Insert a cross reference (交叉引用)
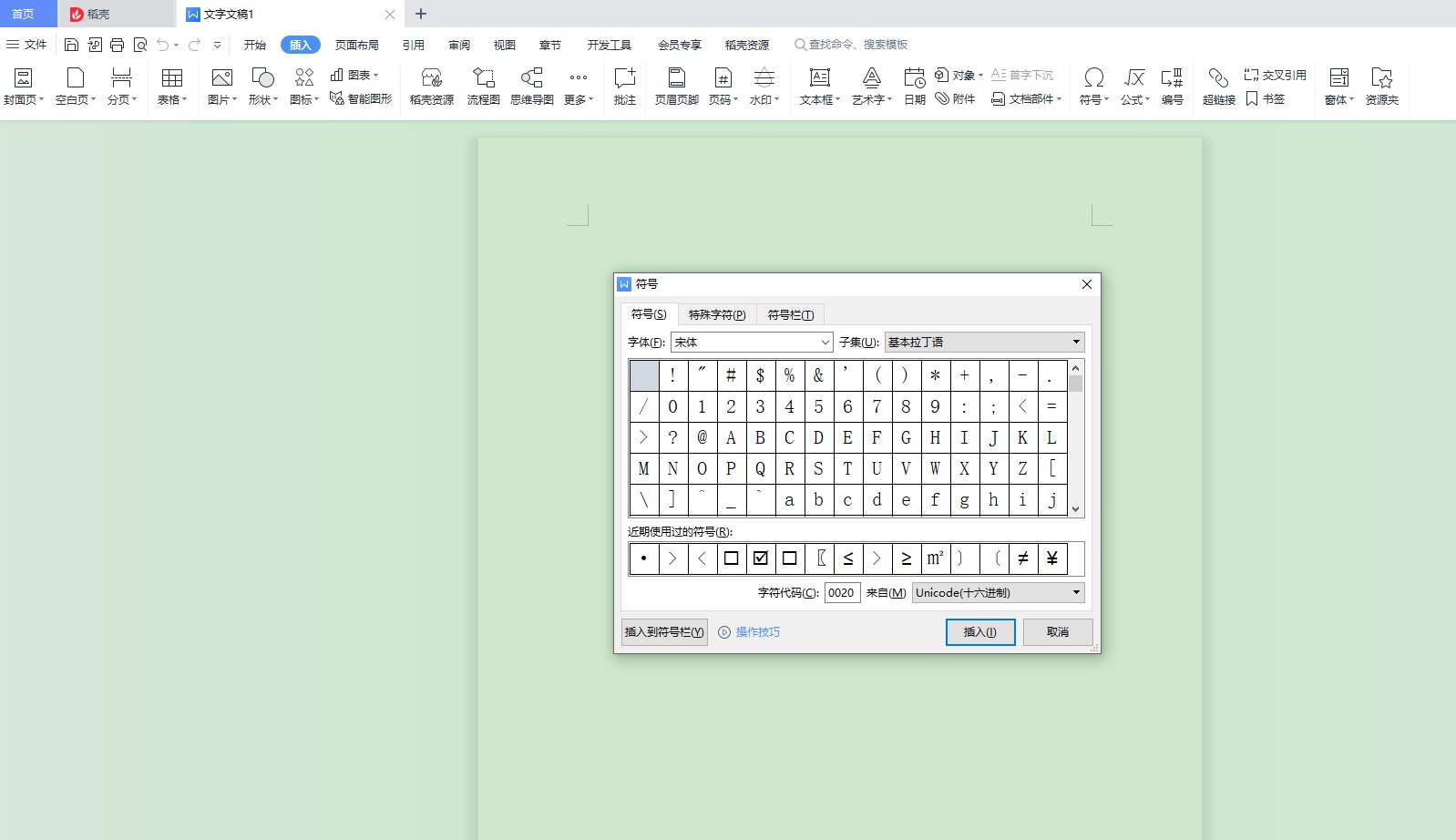The height and width of the screenshot is (840, 1456). pos(1276,75)
